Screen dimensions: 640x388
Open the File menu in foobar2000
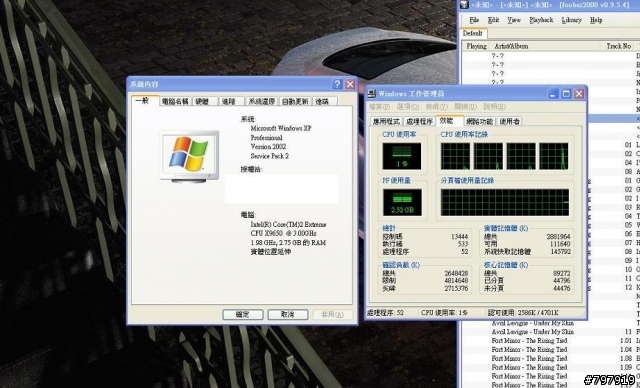click(x=474, y=20)
